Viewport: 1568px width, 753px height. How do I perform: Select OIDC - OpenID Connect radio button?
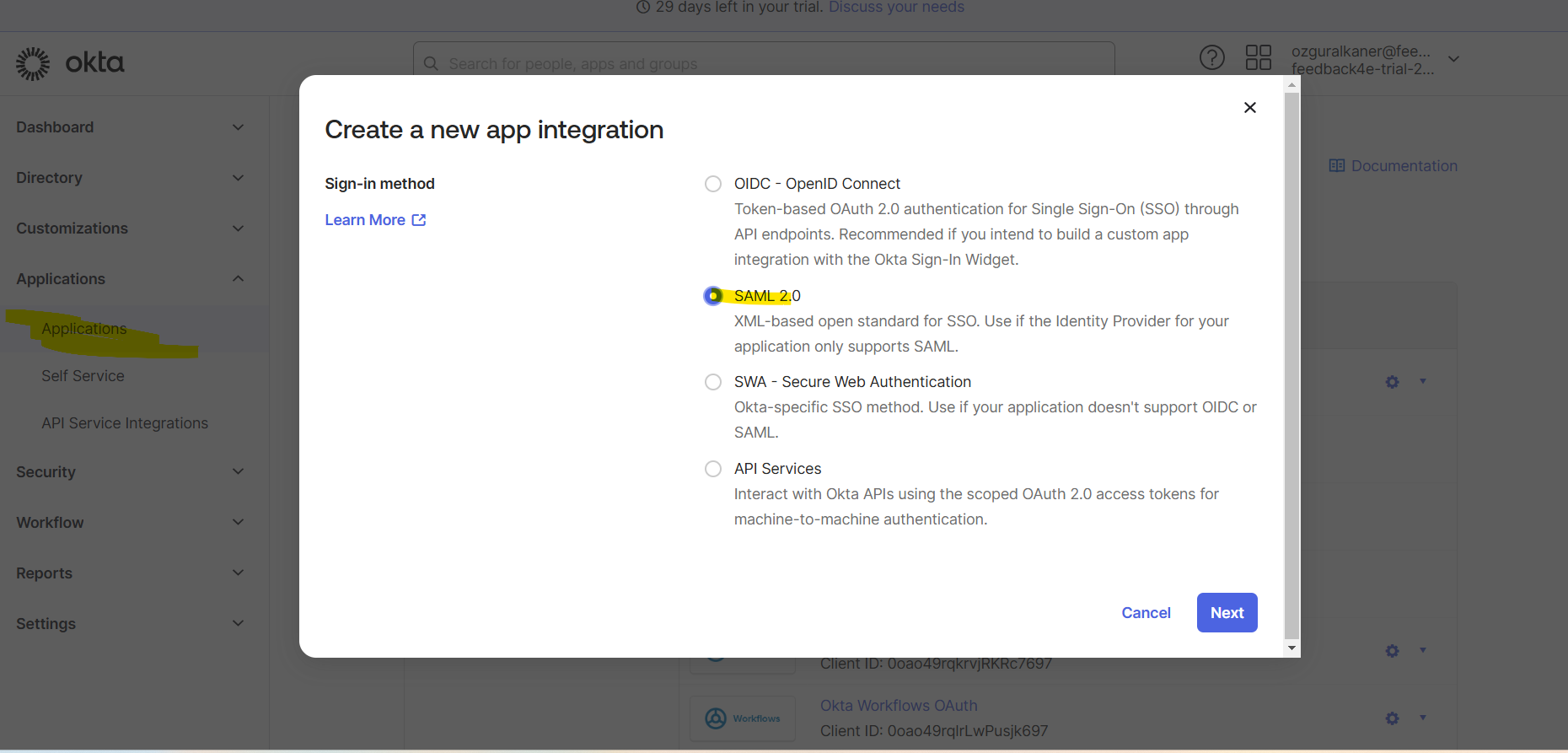coord(713,184)
